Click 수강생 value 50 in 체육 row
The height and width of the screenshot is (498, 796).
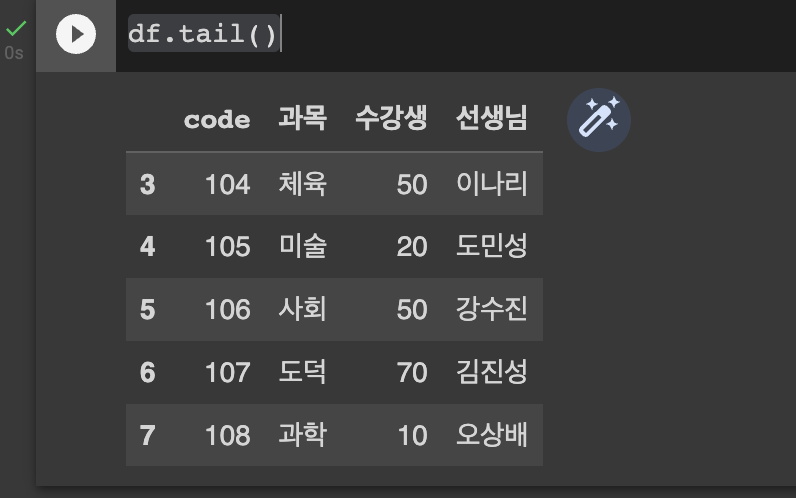coord(412,184)
